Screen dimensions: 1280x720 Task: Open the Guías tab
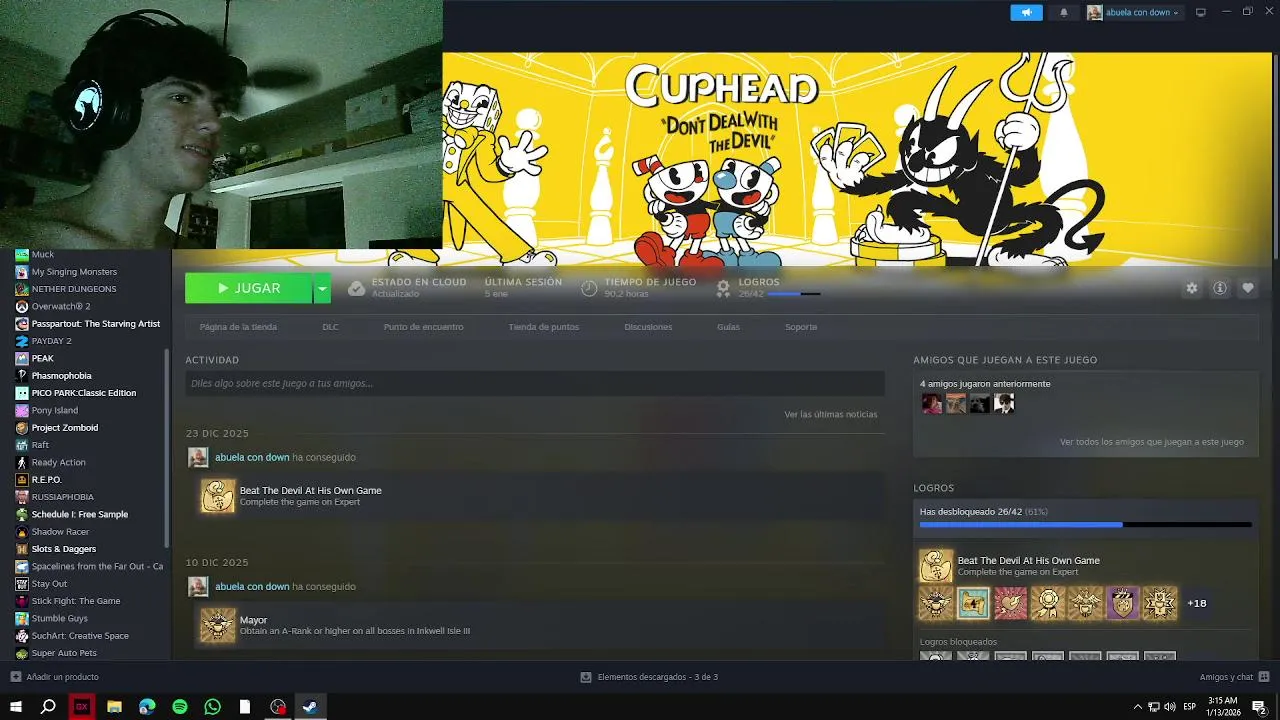click(x=728, y=327)
